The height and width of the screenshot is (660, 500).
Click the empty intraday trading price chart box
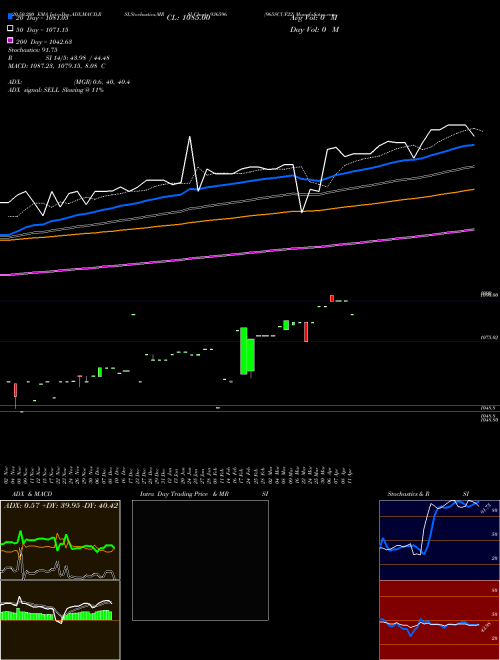point(200,560)
